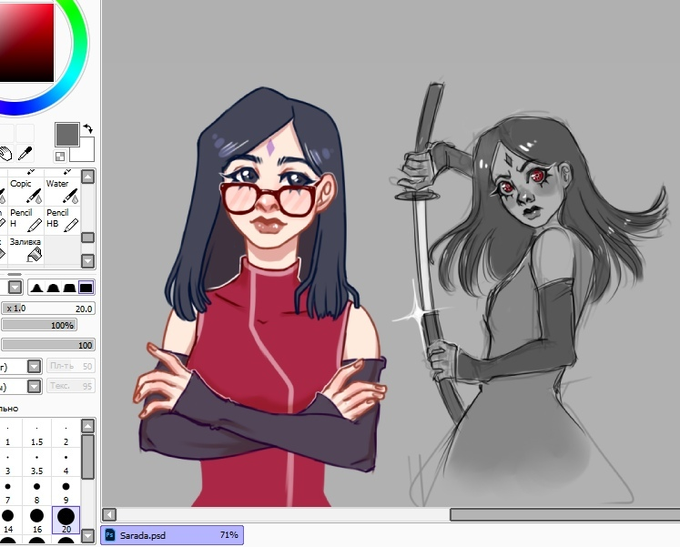
Task: Select the Water brush tool
Action: point(62,191)
